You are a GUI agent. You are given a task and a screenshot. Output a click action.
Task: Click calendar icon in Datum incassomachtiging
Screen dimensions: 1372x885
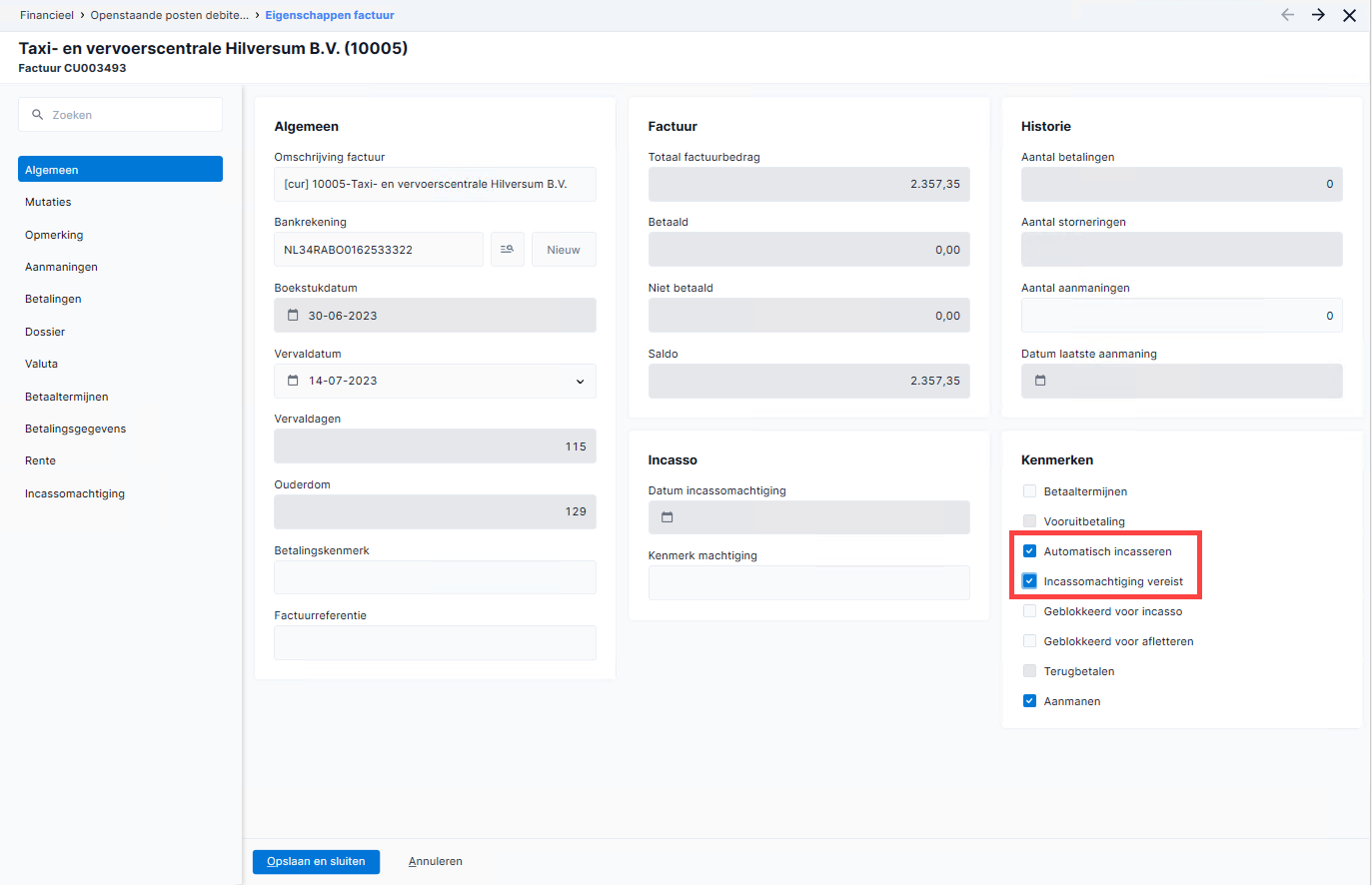coord(668,517)
